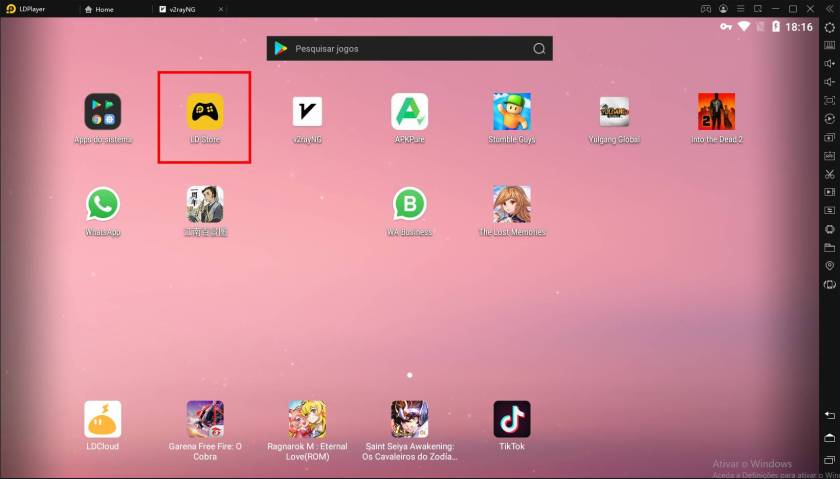Open LDPlayer settings gear in sidebar
The height and width of the screenshot is (479, 840).
(x=829, y=27)
